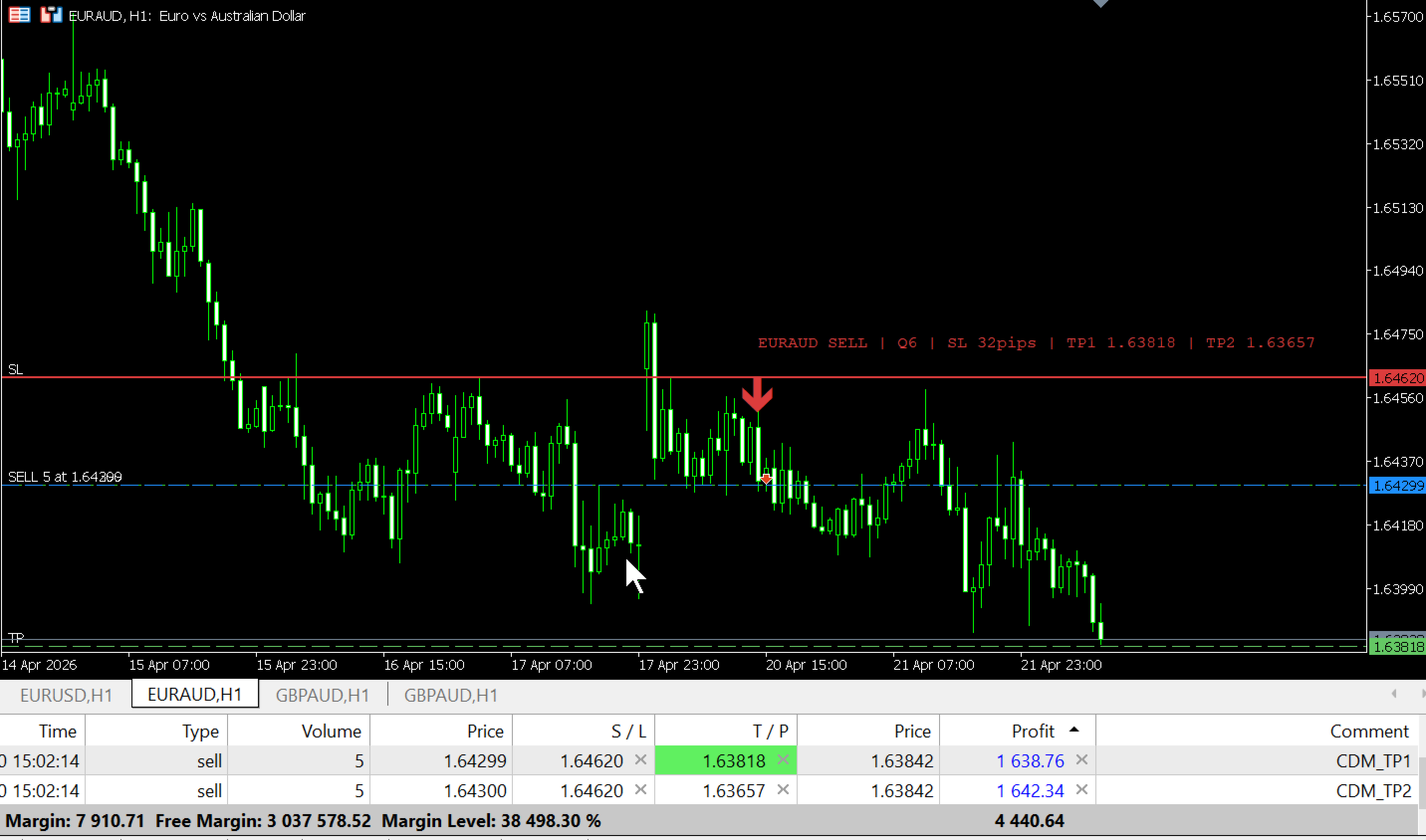Remove stop loss on CDM_TP2 order
Viewport: 1426px width, 840px height.
click(640, 789)
